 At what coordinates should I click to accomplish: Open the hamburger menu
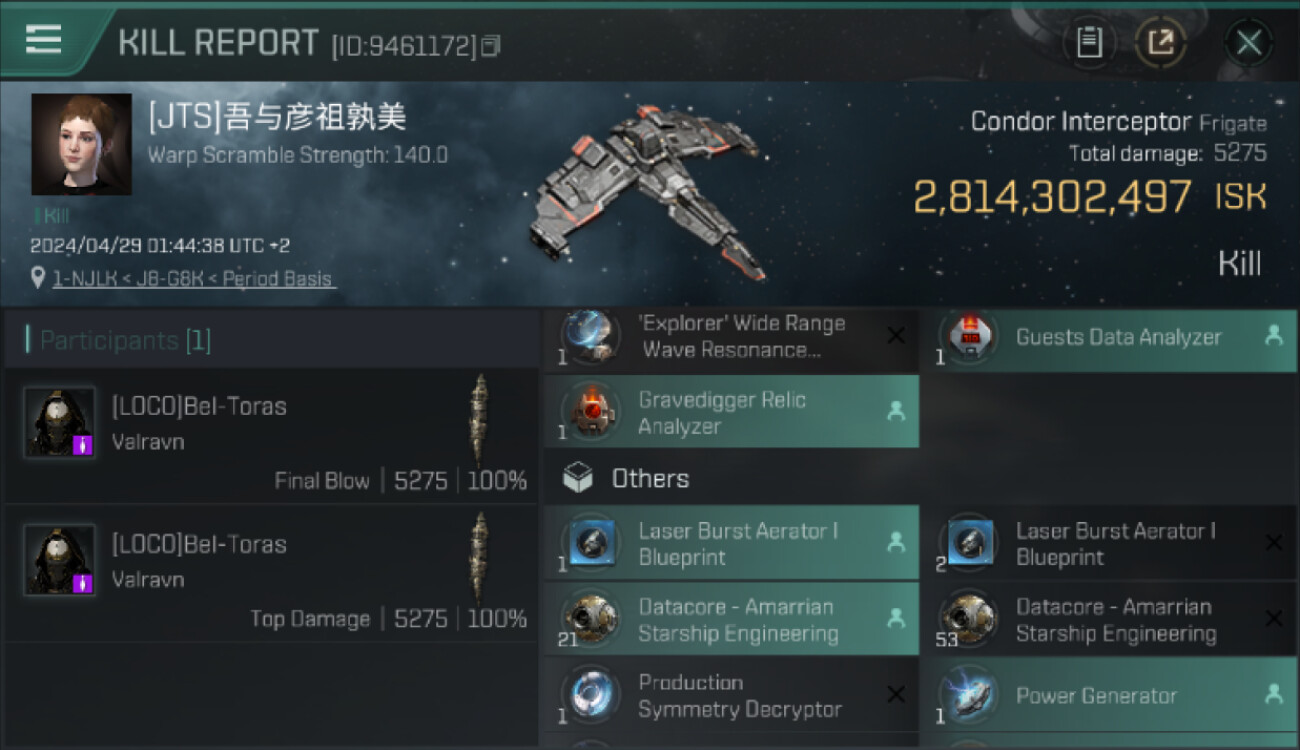[43, 40]
